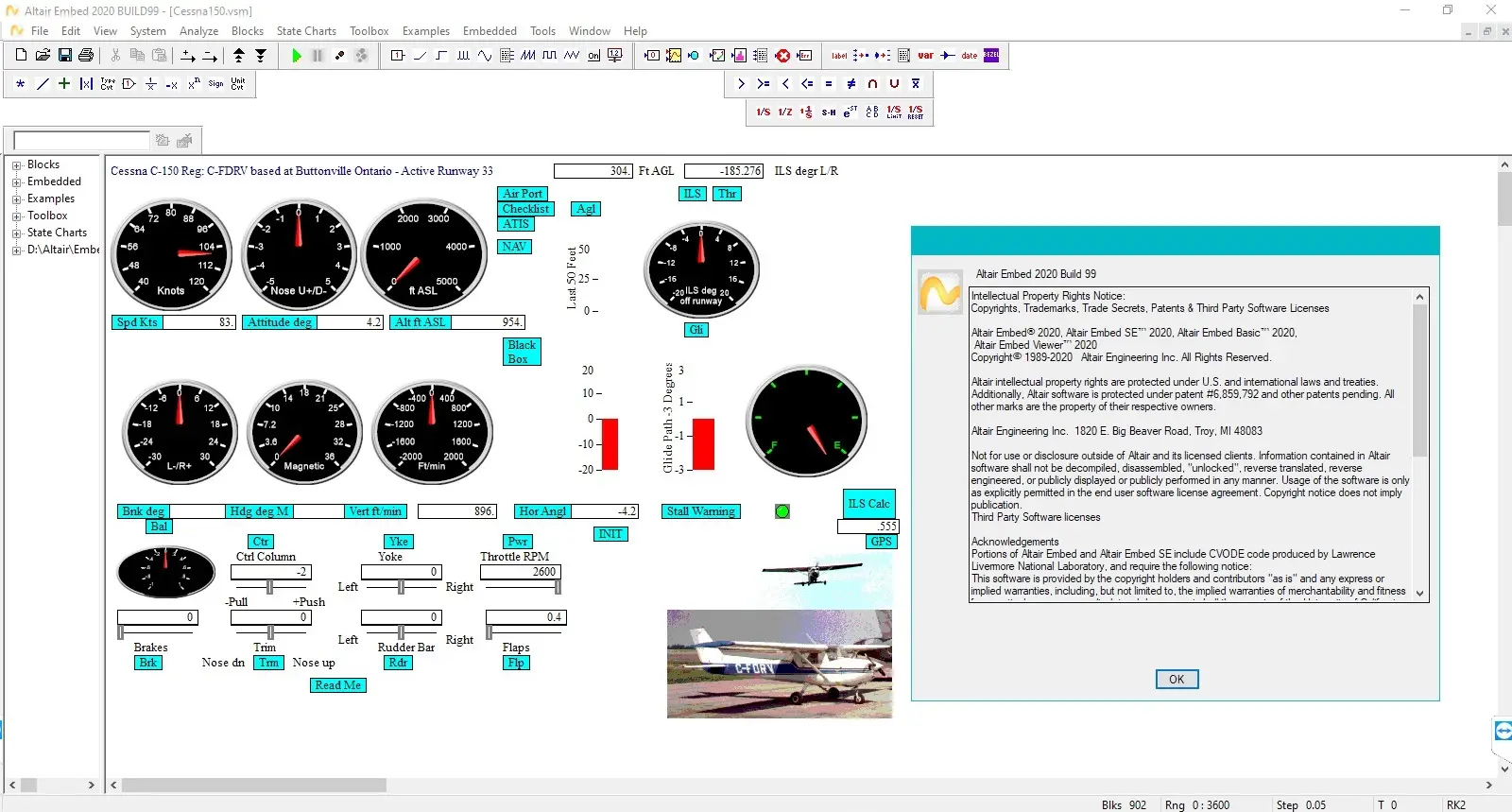Click the Air Port button
This screenshot has height=812, width=1512.
[x=522, y=194]
